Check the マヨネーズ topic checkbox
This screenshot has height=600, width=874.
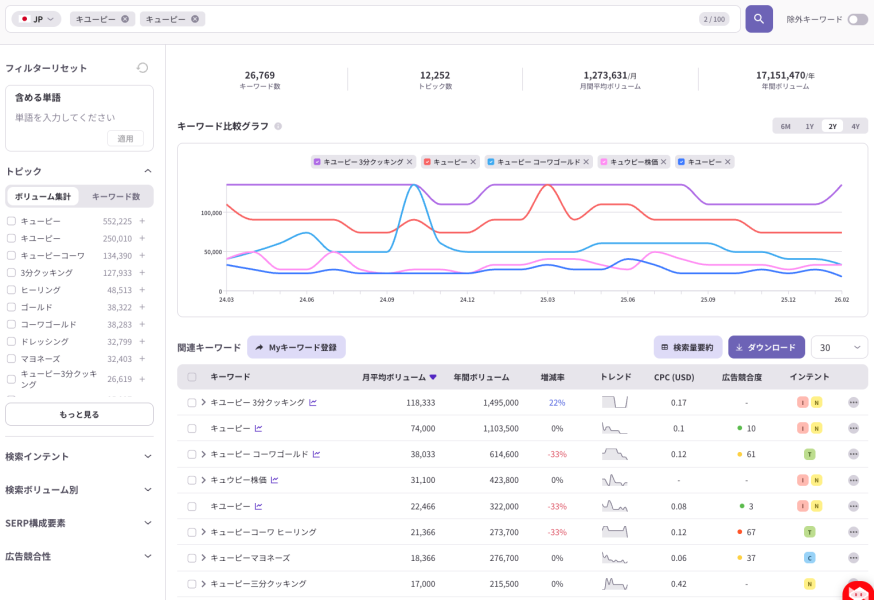point(11,359)
